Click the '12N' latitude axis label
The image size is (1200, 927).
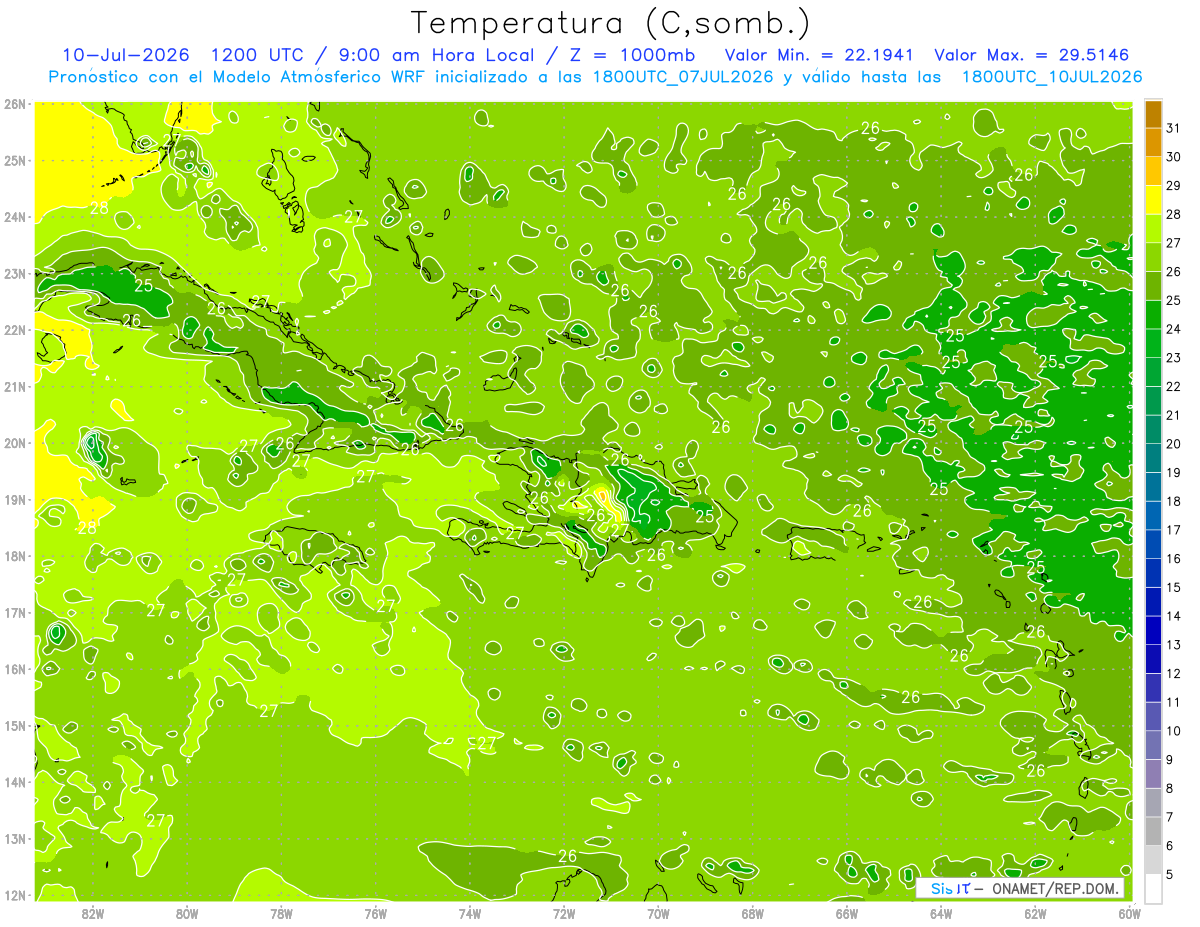(x=15, y=895)
